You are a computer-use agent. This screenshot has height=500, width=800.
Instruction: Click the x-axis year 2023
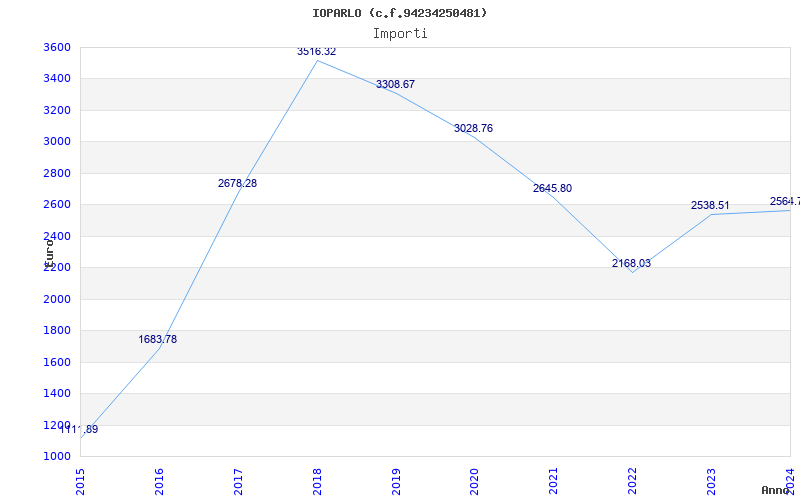(x=711, y=482)
